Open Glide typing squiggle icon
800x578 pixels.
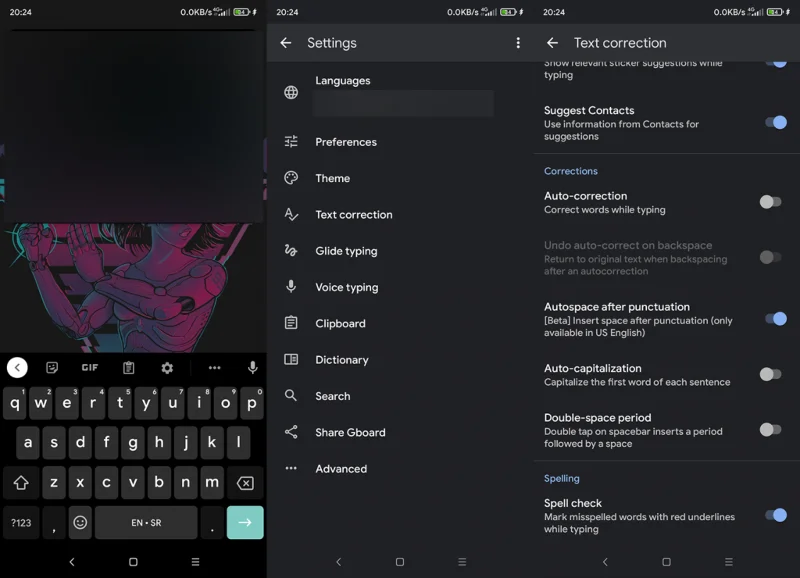[x=291, y=250]
